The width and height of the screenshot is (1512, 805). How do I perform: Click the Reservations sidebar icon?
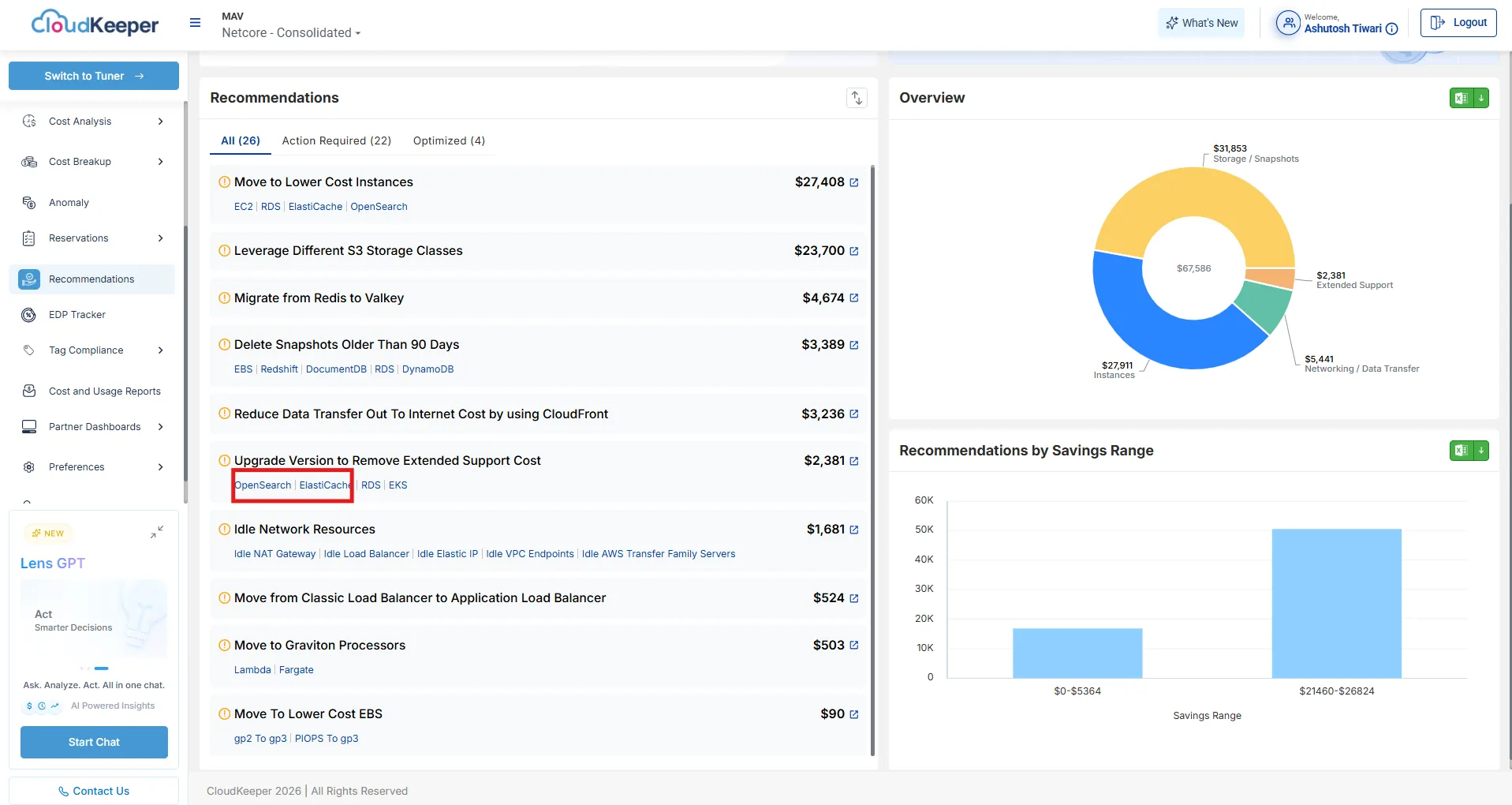click(x=29, y=238)
